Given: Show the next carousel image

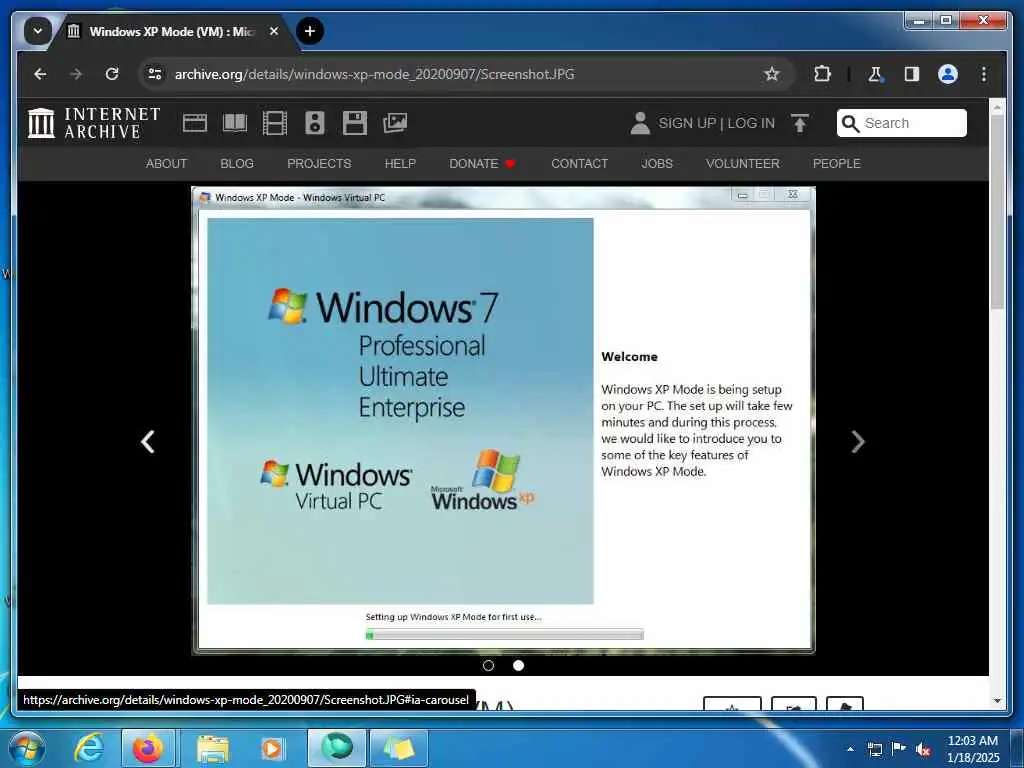Looking at the screenshot, I should click(858, 442).
